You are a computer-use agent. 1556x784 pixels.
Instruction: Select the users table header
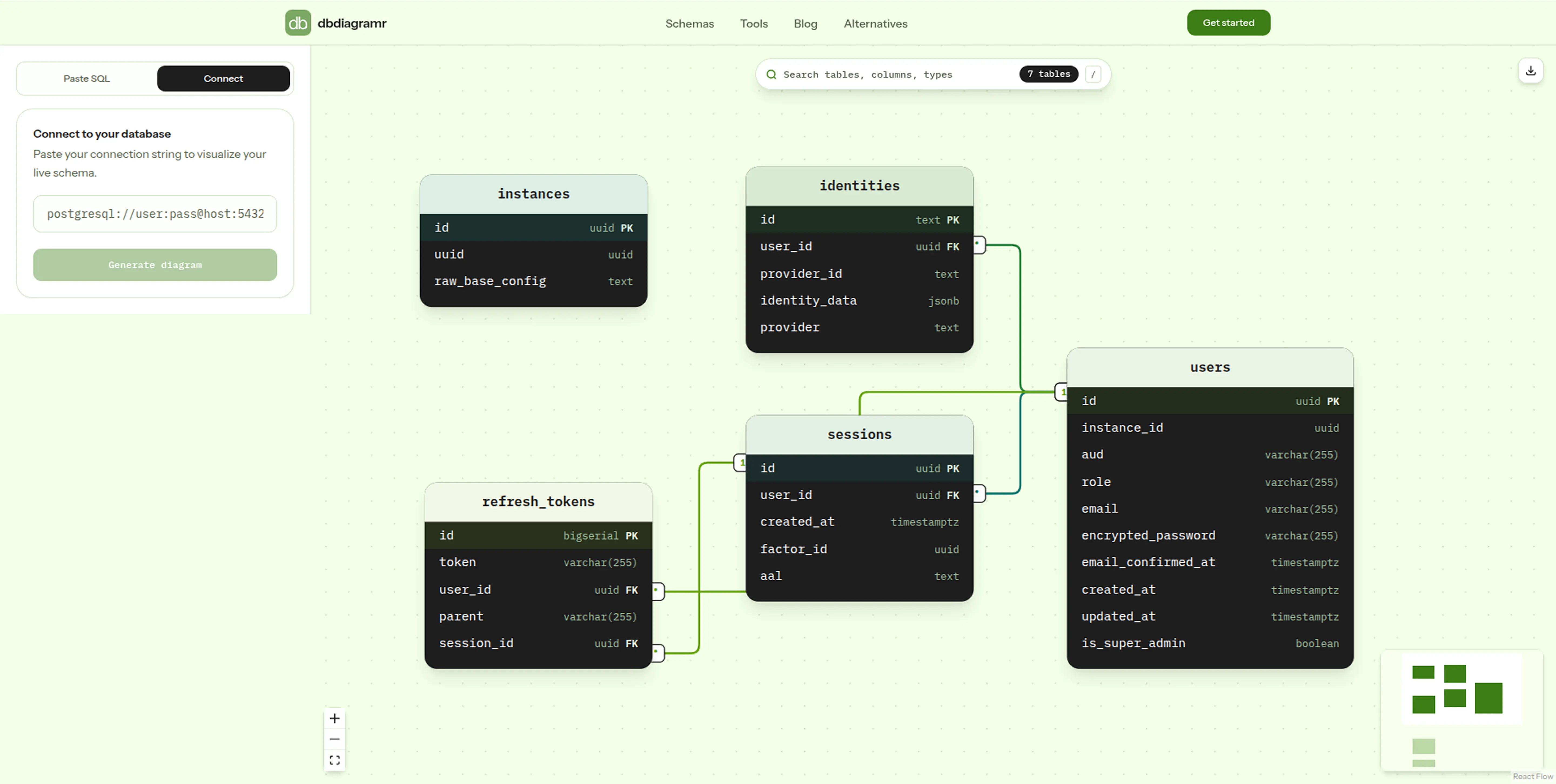tap(1210, 367)
